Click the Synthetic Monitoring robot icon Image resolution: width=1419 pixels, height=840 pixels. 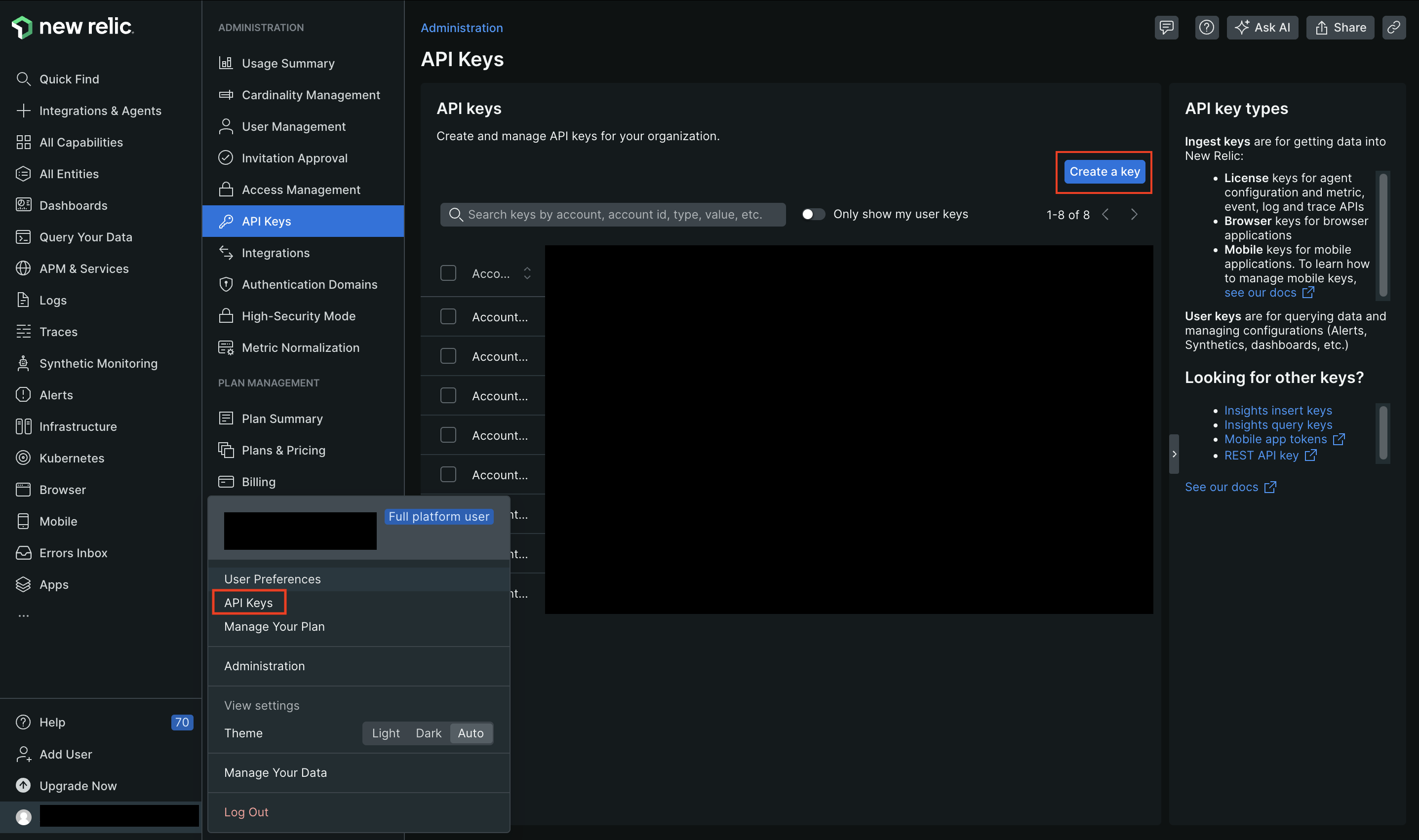23,363
